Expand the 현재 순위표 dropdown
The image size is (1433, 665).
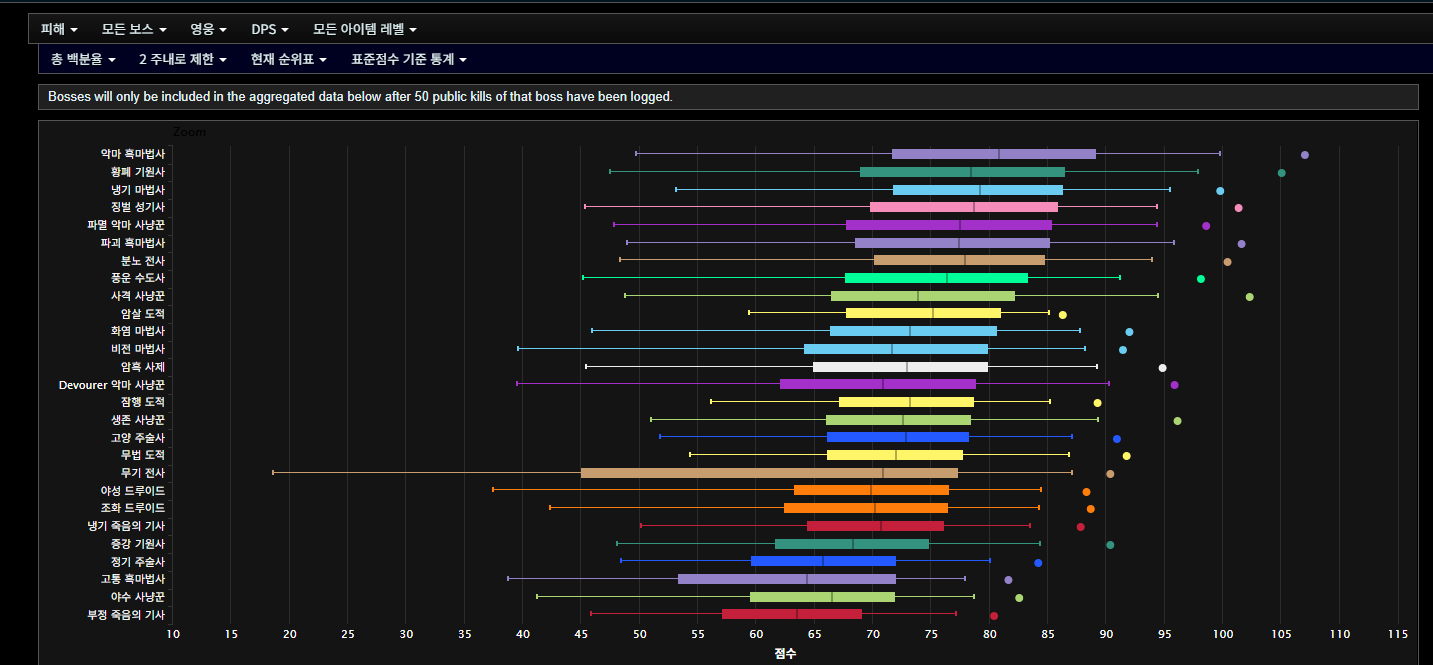289,59
